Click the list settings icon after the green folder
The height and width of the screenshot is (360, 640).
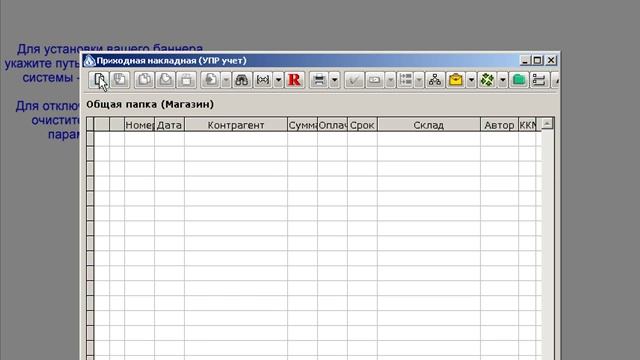click(539, 80)
